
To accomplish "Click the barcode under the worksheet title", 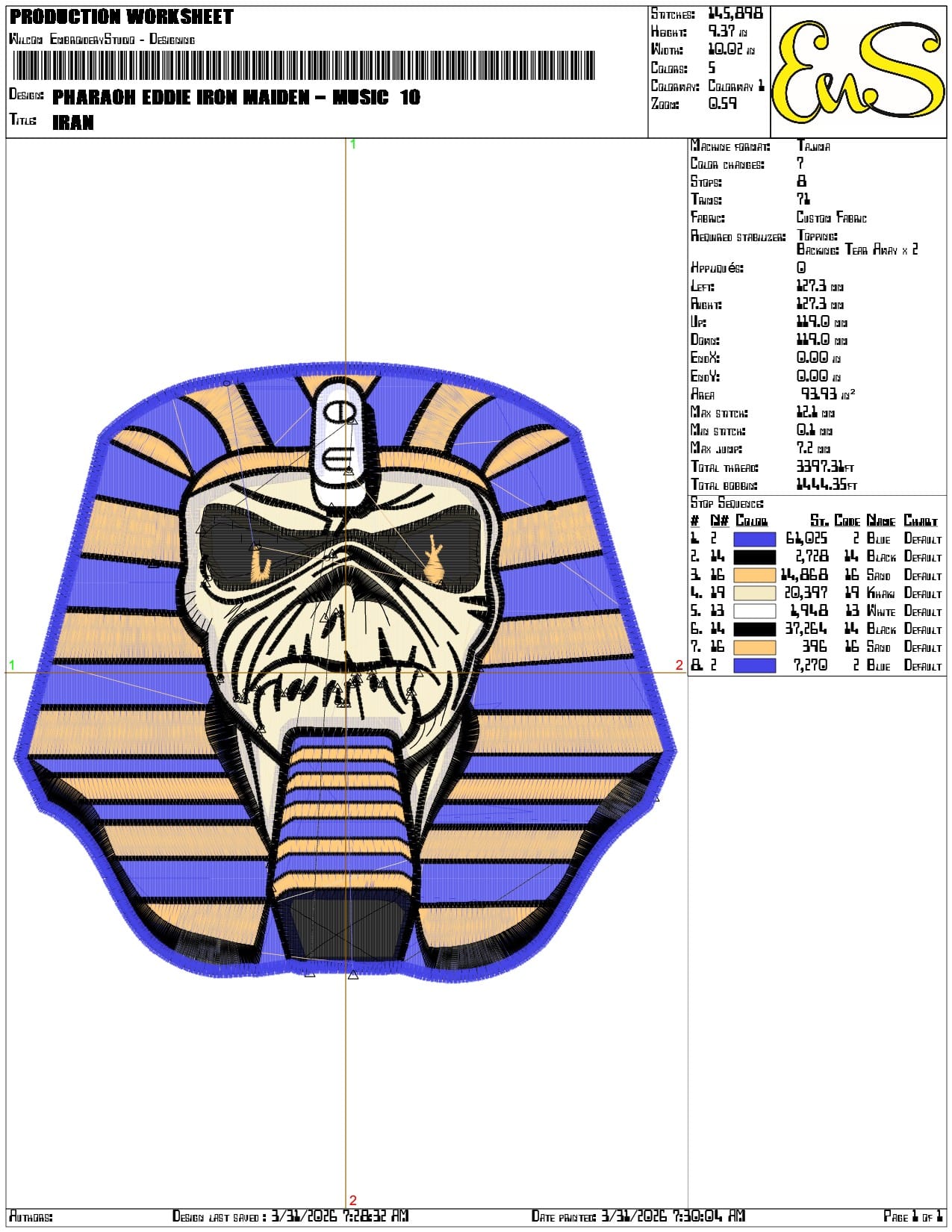I will (302, 66).
